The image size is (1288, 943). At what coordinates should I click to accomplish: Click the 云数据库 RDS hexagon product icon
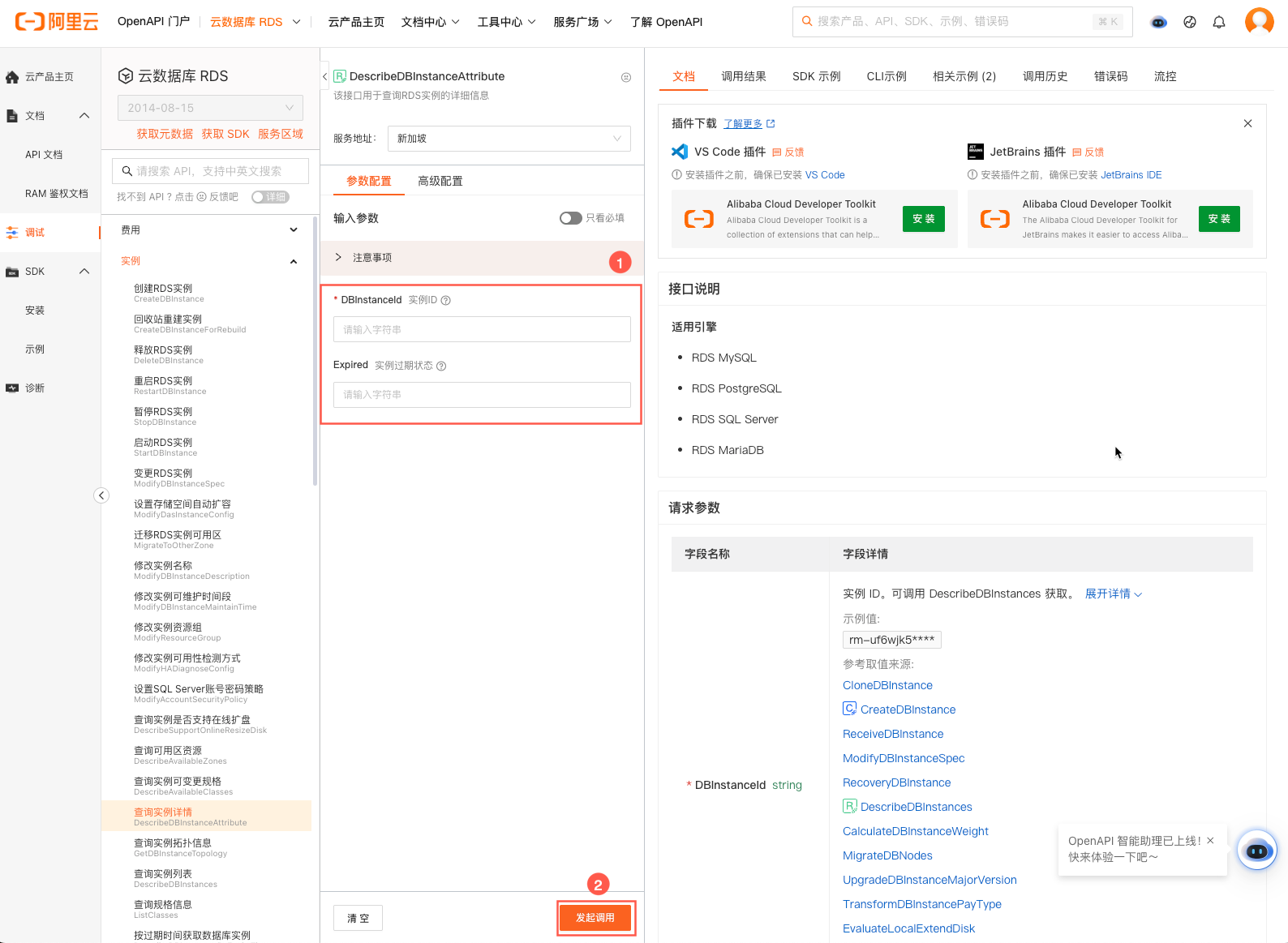[x=126, y=76]
